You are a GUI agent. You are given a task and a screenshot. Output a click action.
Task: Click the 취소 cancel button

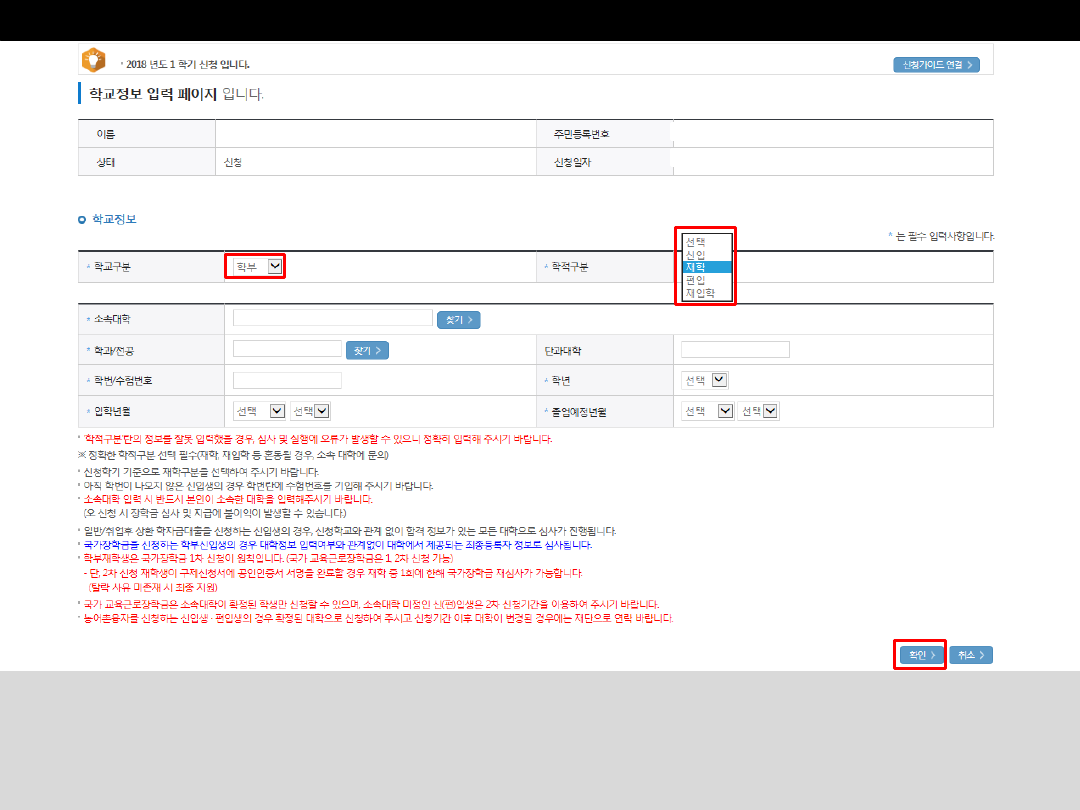click(x=971, y=655)
